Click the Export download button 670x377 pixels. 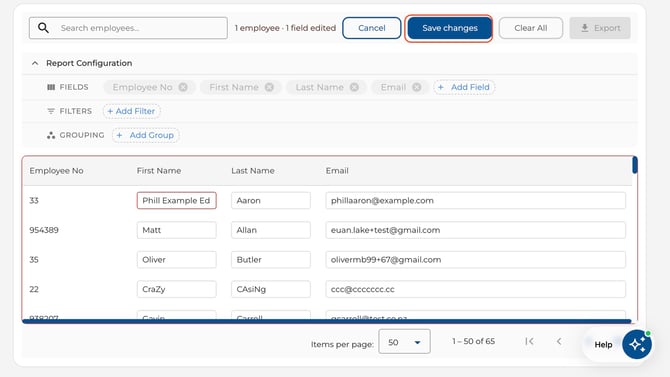coord(600,28)
